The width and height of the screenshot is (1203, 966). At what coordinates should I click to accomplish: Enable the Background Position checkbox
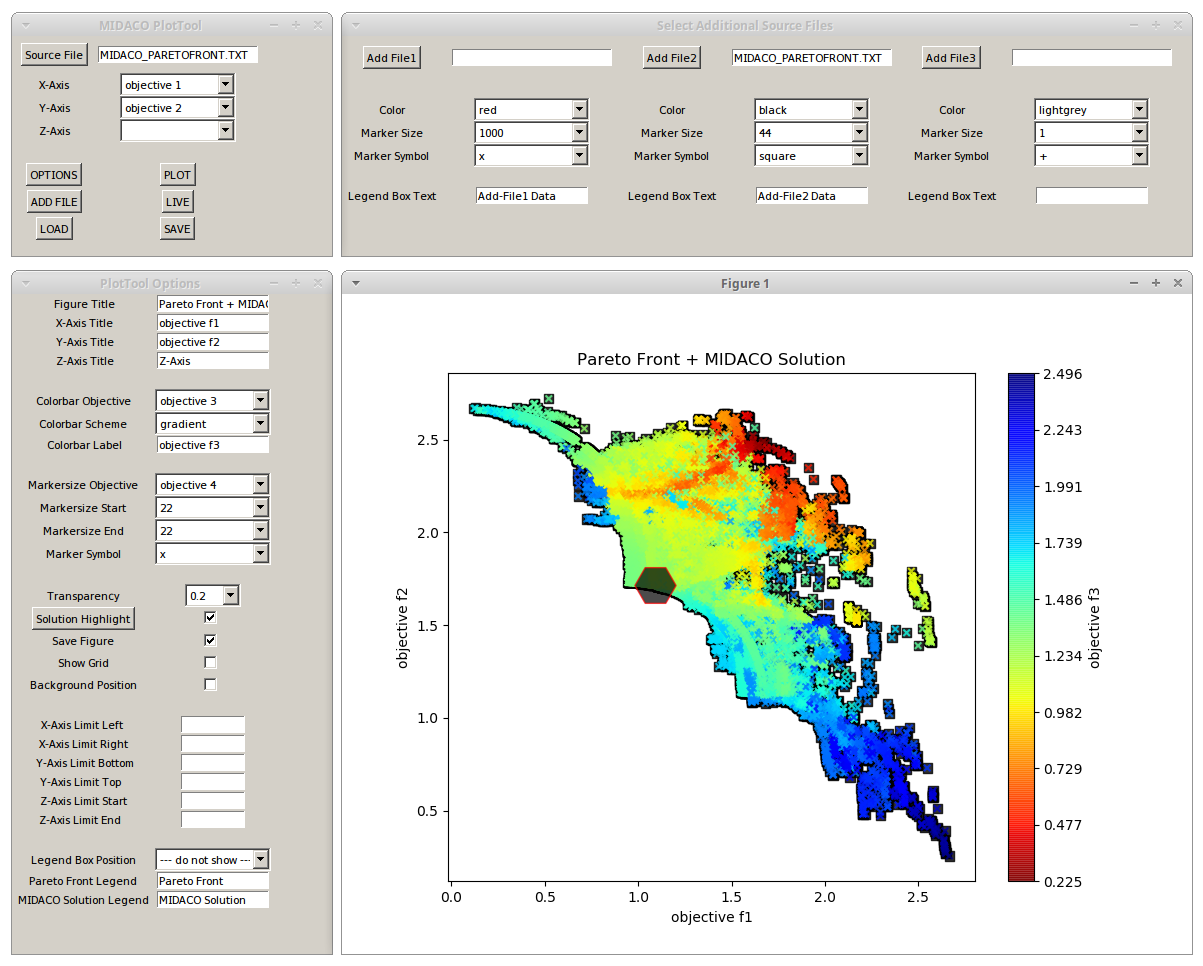tap(210, 684)
